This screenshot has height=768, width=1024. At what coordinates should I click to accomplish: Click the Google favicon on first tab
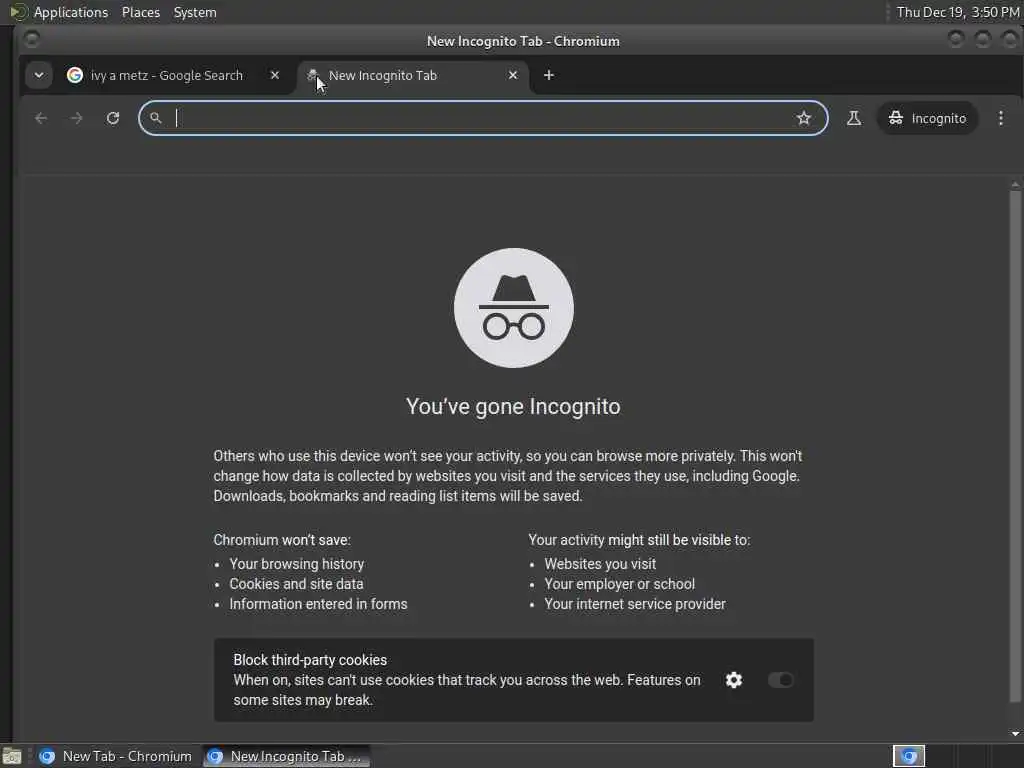[x=75, y=75]
